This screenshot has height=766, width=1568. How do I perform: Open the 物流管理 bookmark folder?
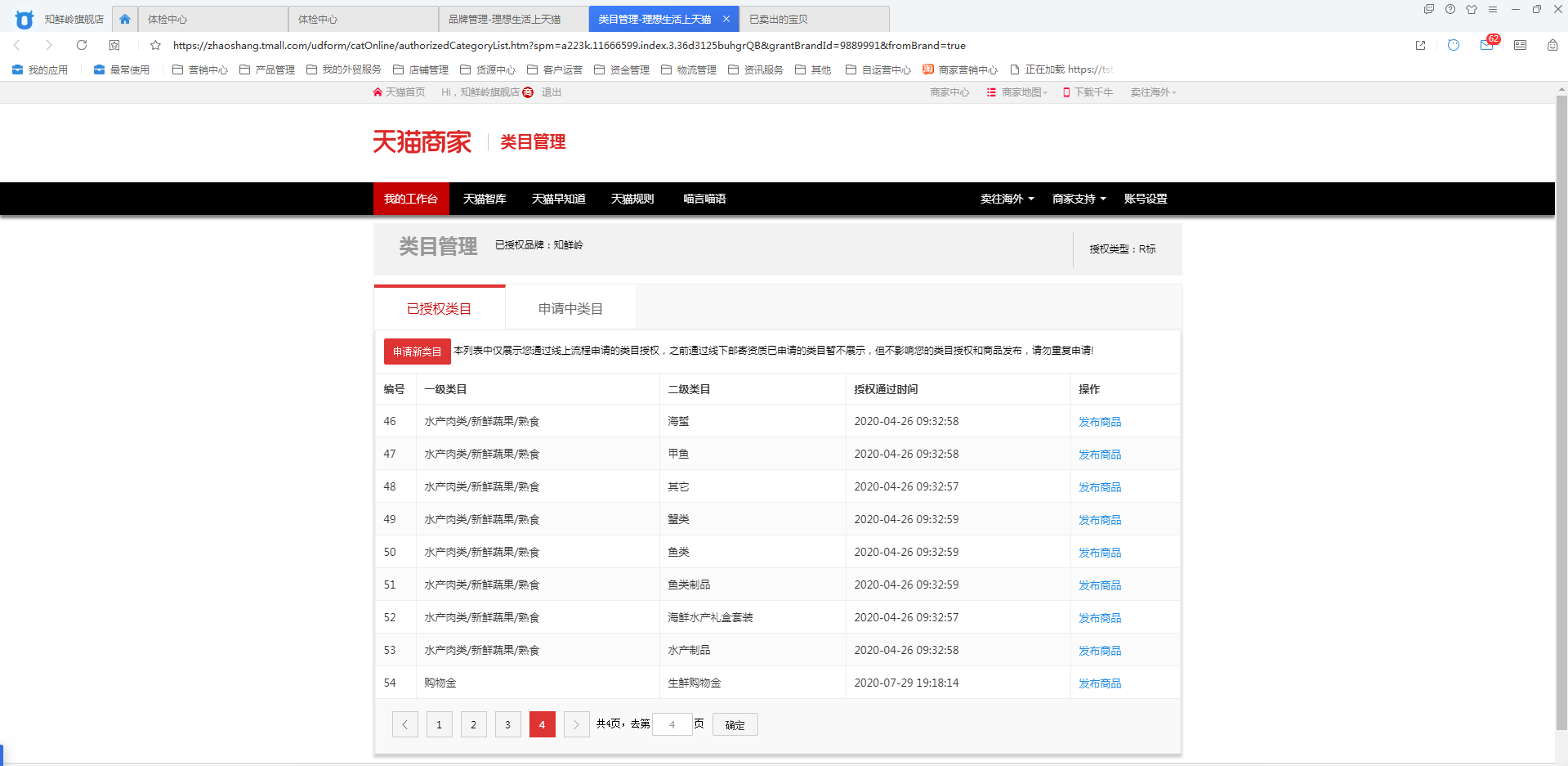[x=689, y=69]
